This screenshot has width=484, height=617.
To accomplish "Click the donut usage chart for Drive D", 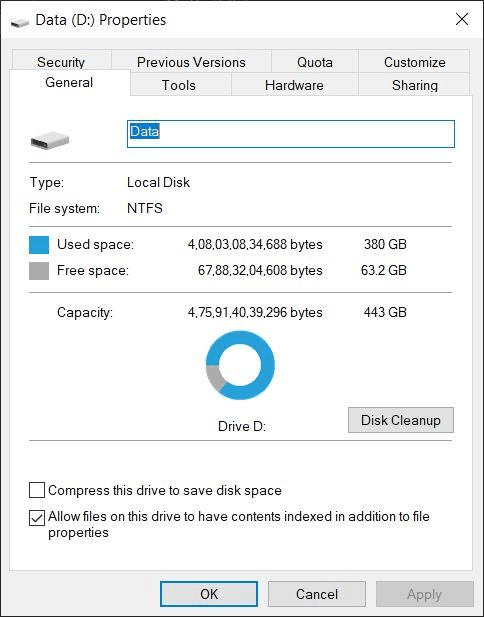I will (x=240, y=365).
